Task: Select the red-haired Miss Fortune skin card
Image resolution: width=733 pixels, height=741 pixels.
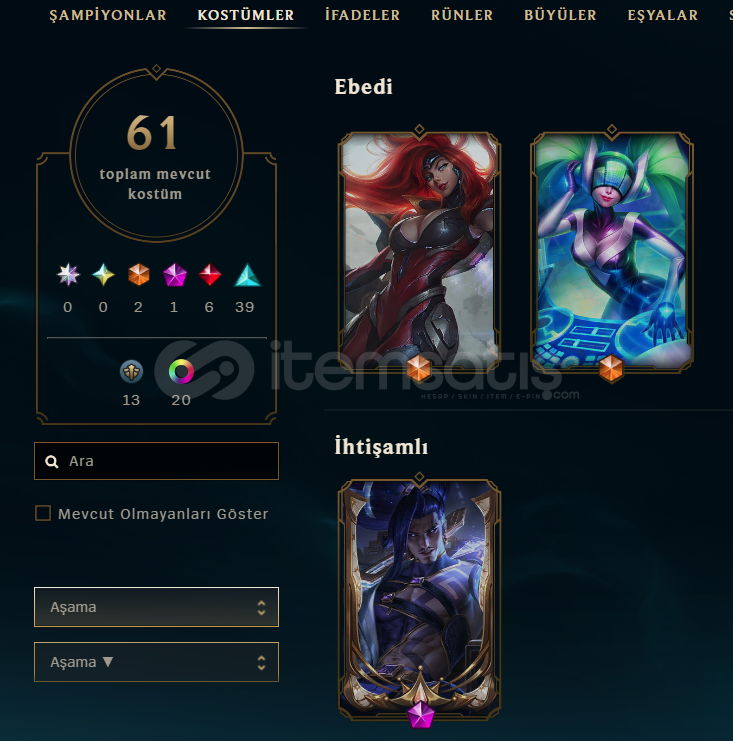Action: (x=419, y=250)
